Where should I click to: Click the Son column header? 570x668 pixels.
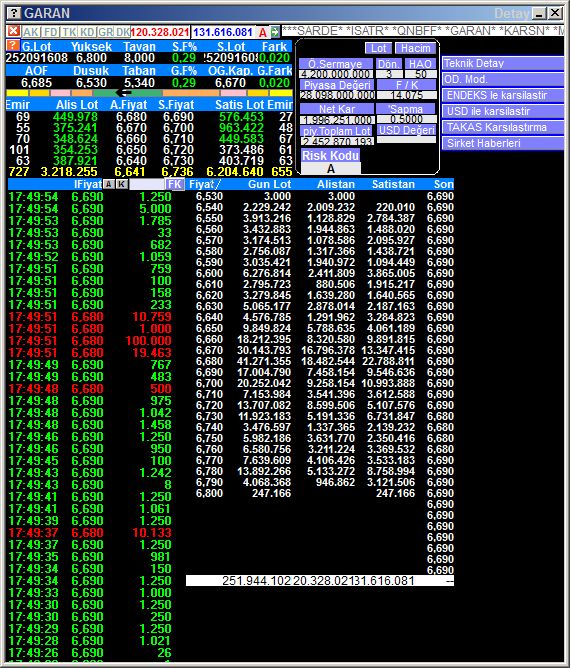click(443, 184)
